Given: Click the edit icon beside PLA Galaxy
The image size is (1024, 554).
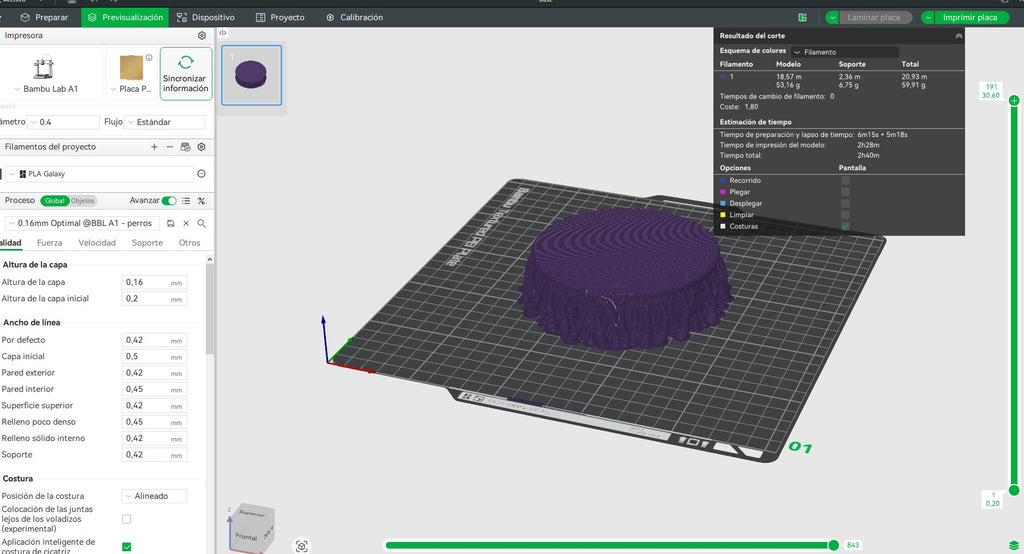Looking at the screenshot, I should [201, 174].
